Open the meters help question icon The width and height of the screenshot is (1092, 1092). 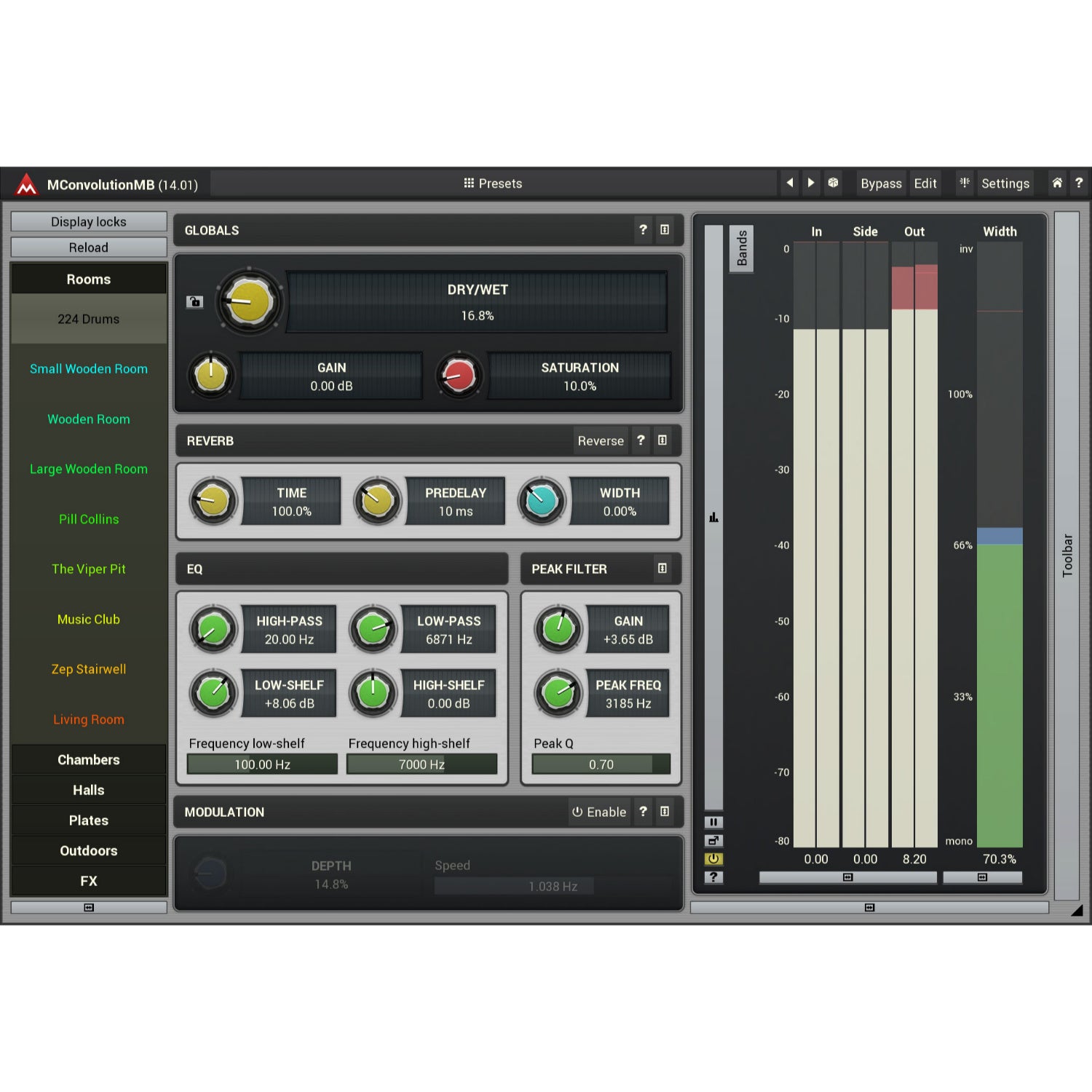click(x=713, y=877)
